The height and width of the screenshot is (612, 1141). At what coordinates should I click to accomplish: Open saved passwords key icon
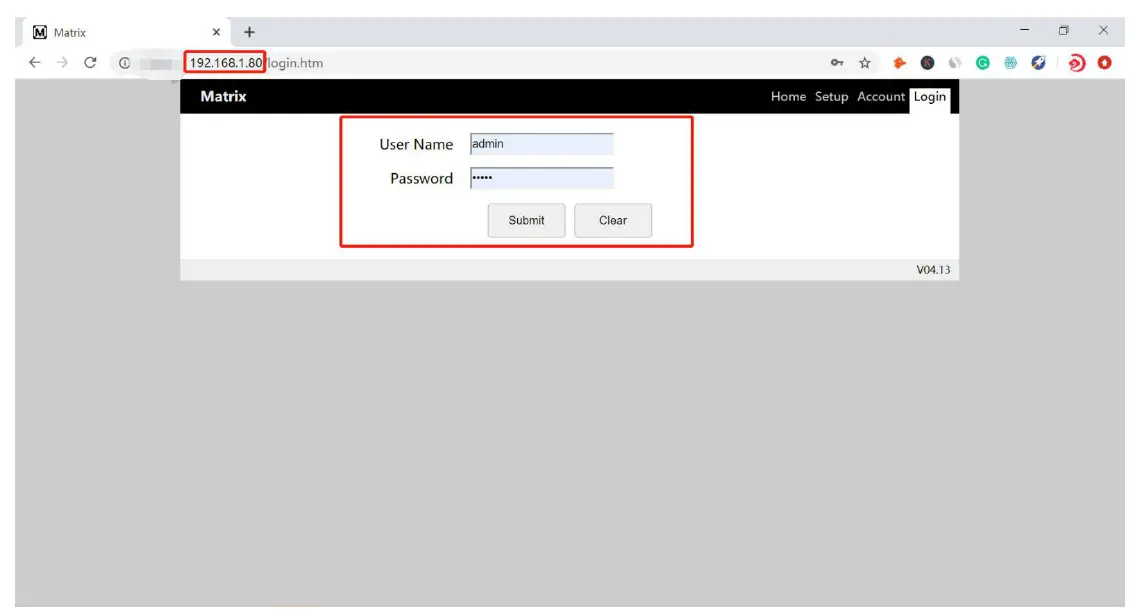coord(837,63)
